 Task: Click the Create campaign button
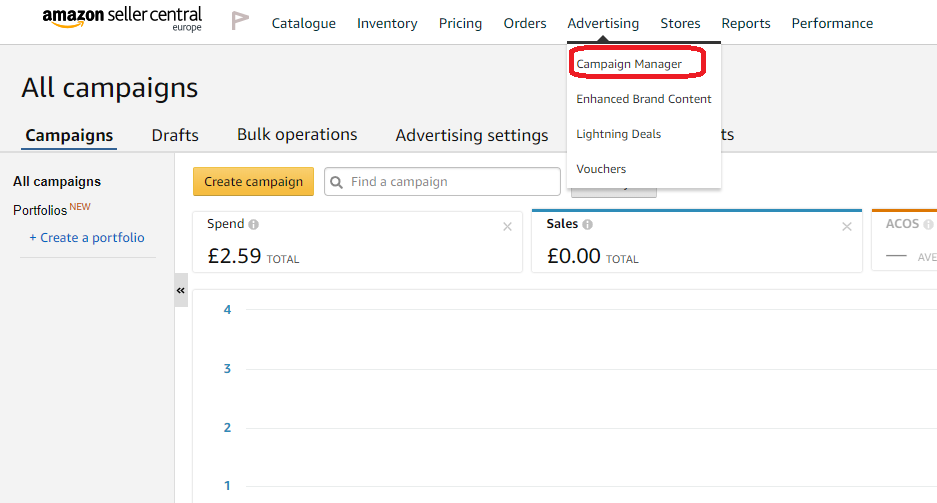[253, 182]
